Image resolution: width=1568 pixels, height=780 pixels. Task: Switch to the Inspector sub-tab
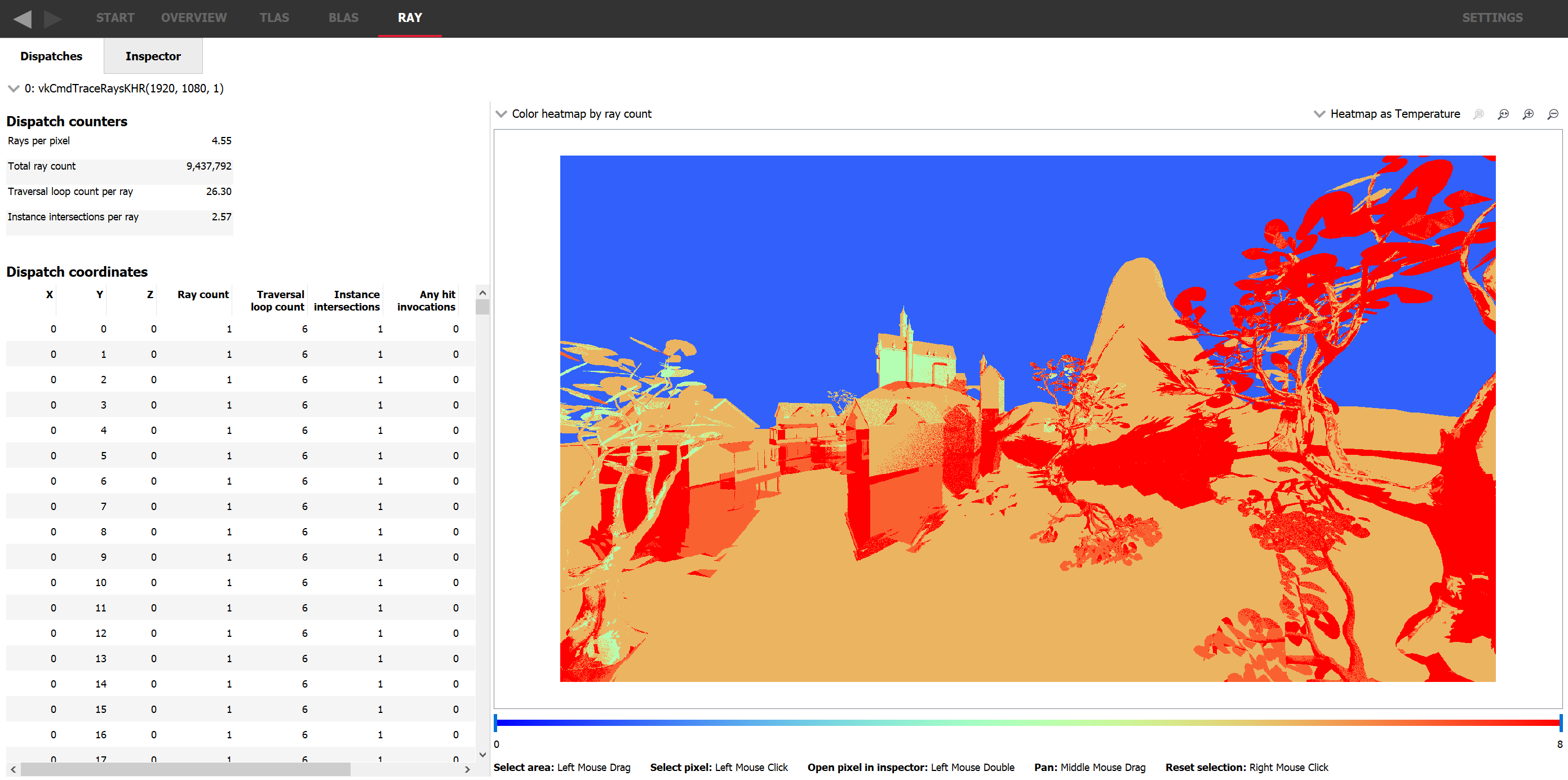pyautogui.click(x=153, y=56)
